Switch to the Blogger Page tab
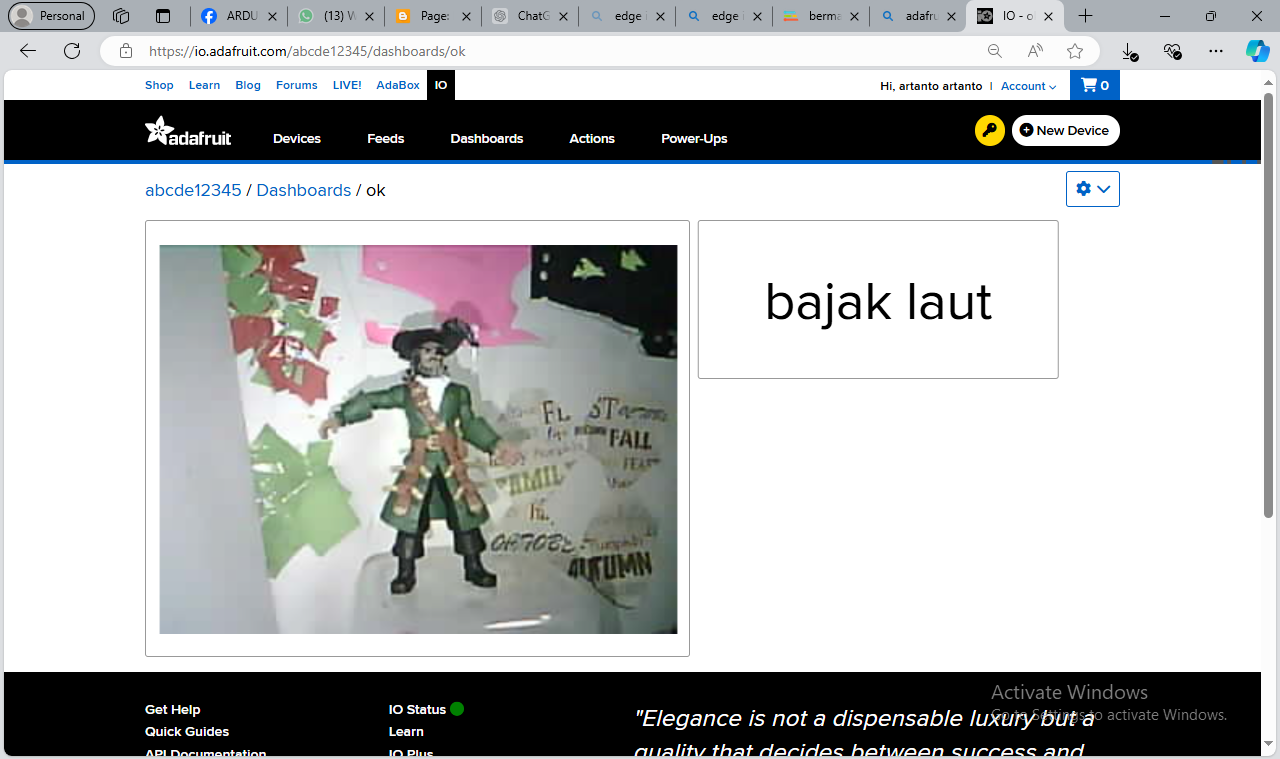The width and height of the screenshot is (1280, 759). tap(433, 16)
